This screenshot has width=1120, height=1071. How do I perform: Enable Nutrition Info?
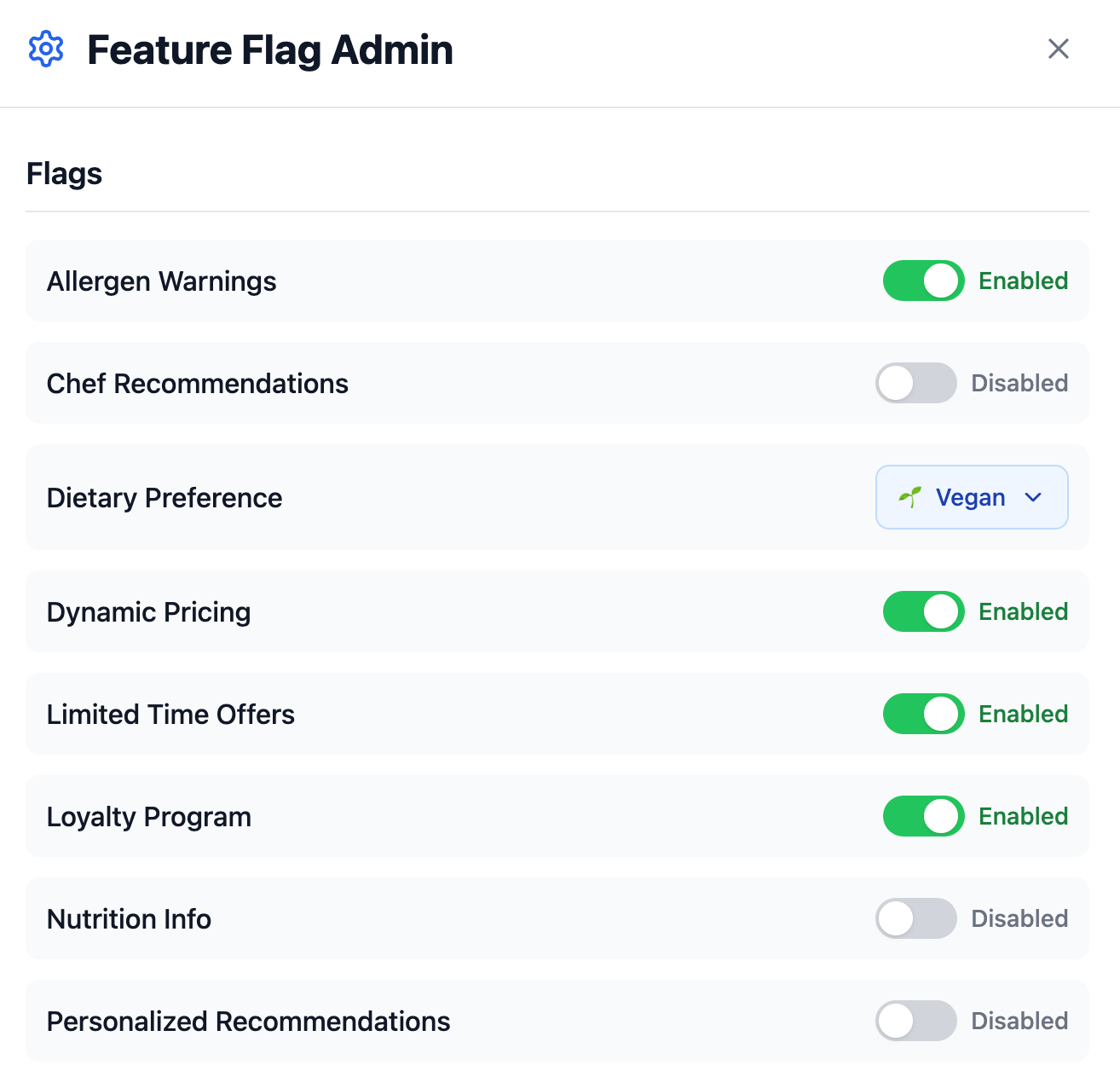pyautogui.click(x=915, y=918)
